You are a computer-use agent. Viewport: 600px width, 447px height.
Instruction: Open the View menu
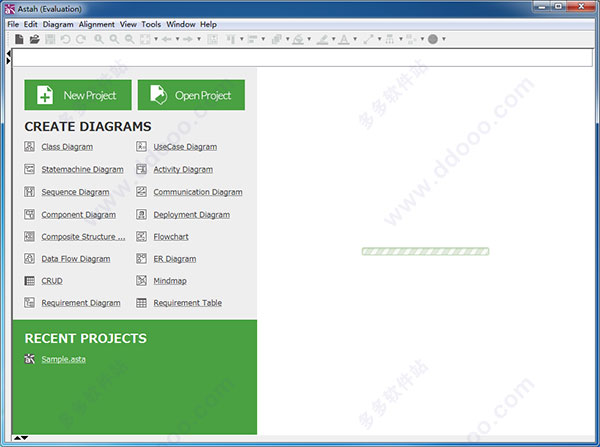click(x=128, y=24)
